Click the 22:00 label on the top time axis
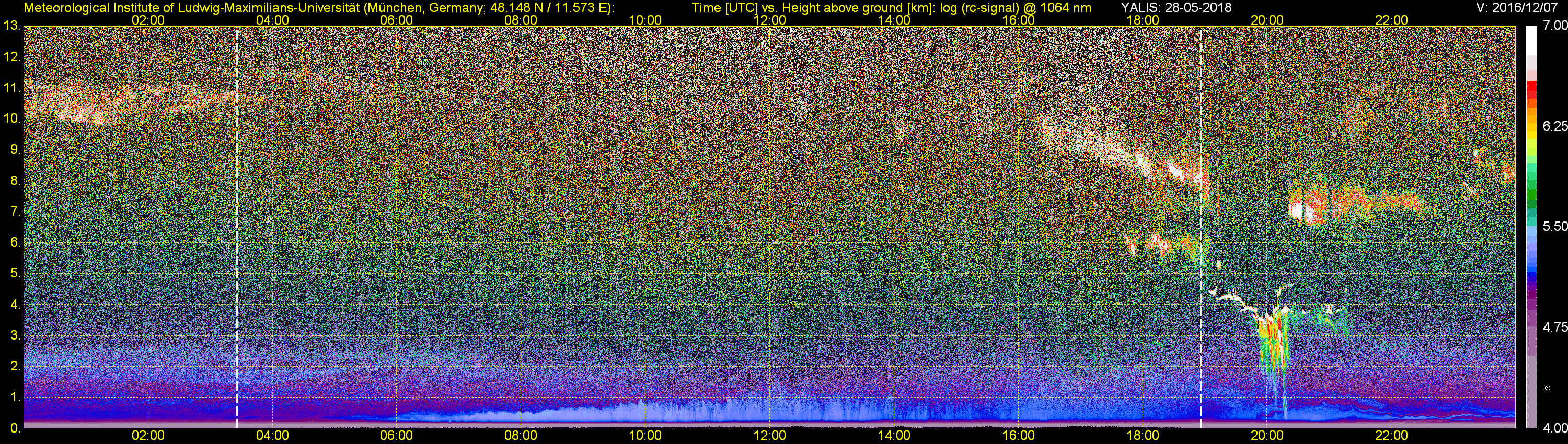The height and width of the screenshot is (444, 1568). 1391,20
